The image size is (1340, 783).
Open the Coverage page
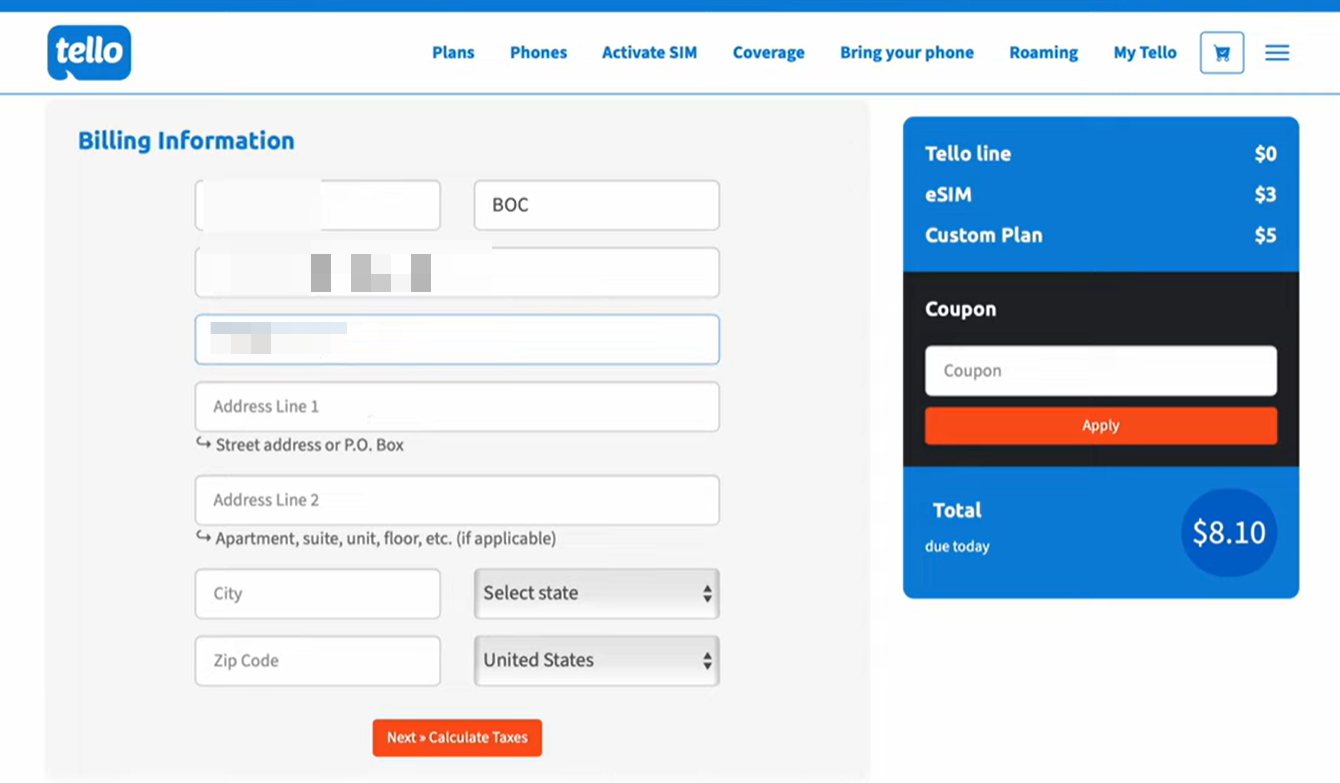[768, 53]
